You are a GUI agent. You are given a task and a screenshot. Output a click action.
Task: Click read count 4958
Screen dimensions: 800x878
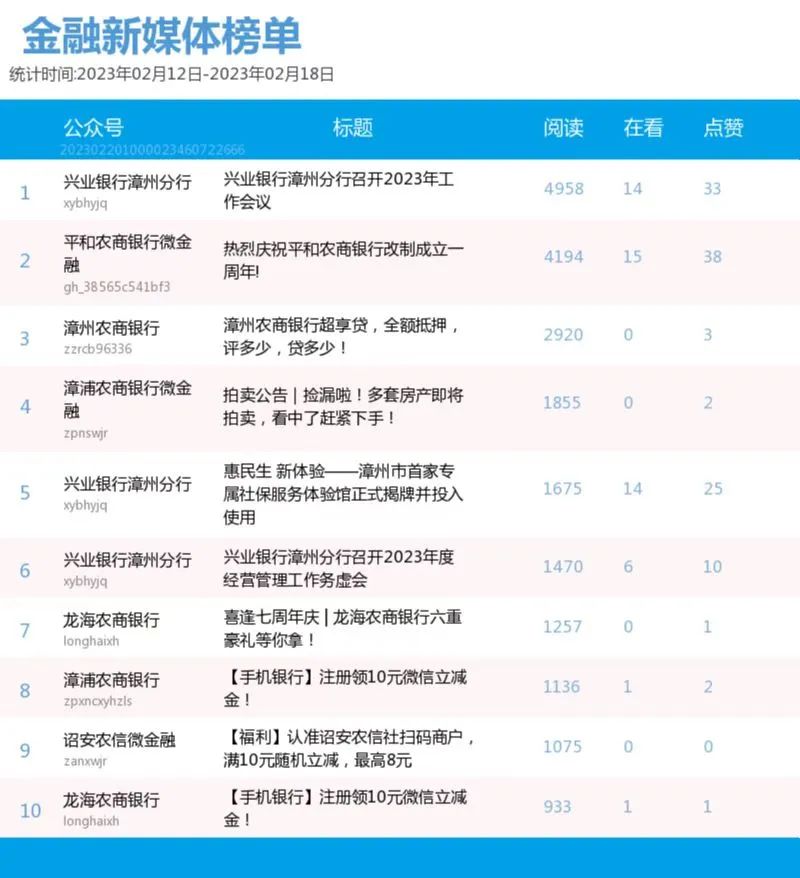pos(564,189)
